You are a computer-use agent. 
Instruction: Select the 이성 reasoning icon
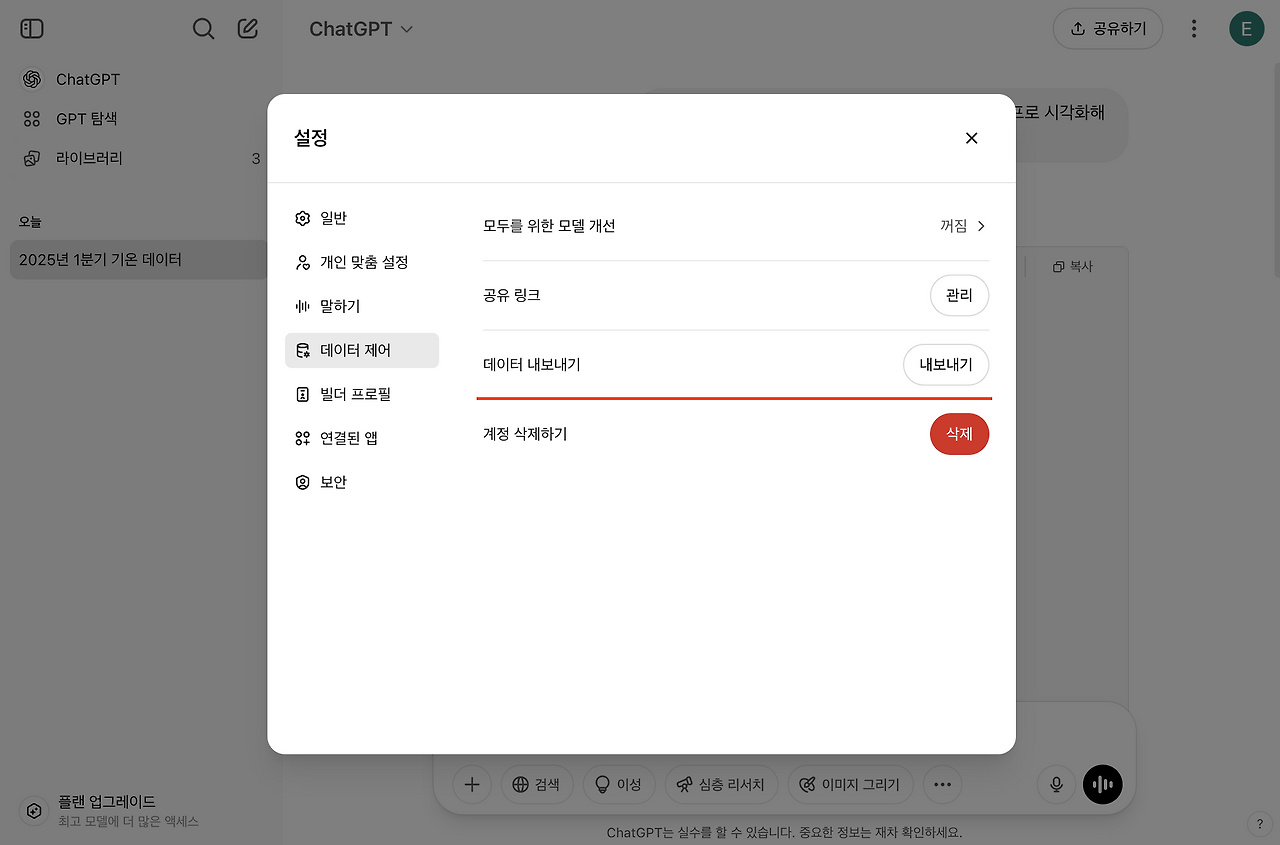click(x=618, y=784)
